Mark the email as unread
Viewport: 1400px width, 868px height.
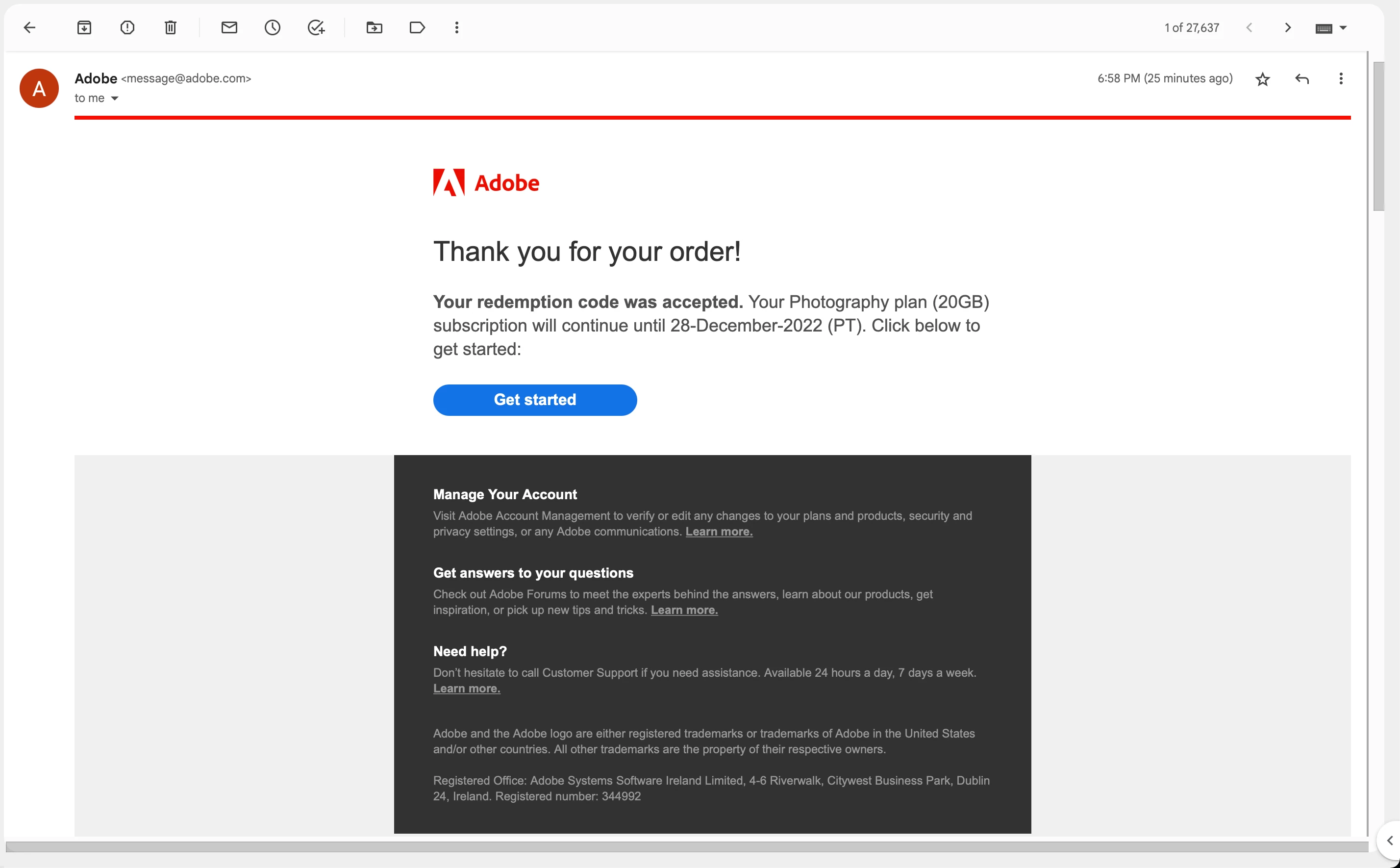coord(229,27)
